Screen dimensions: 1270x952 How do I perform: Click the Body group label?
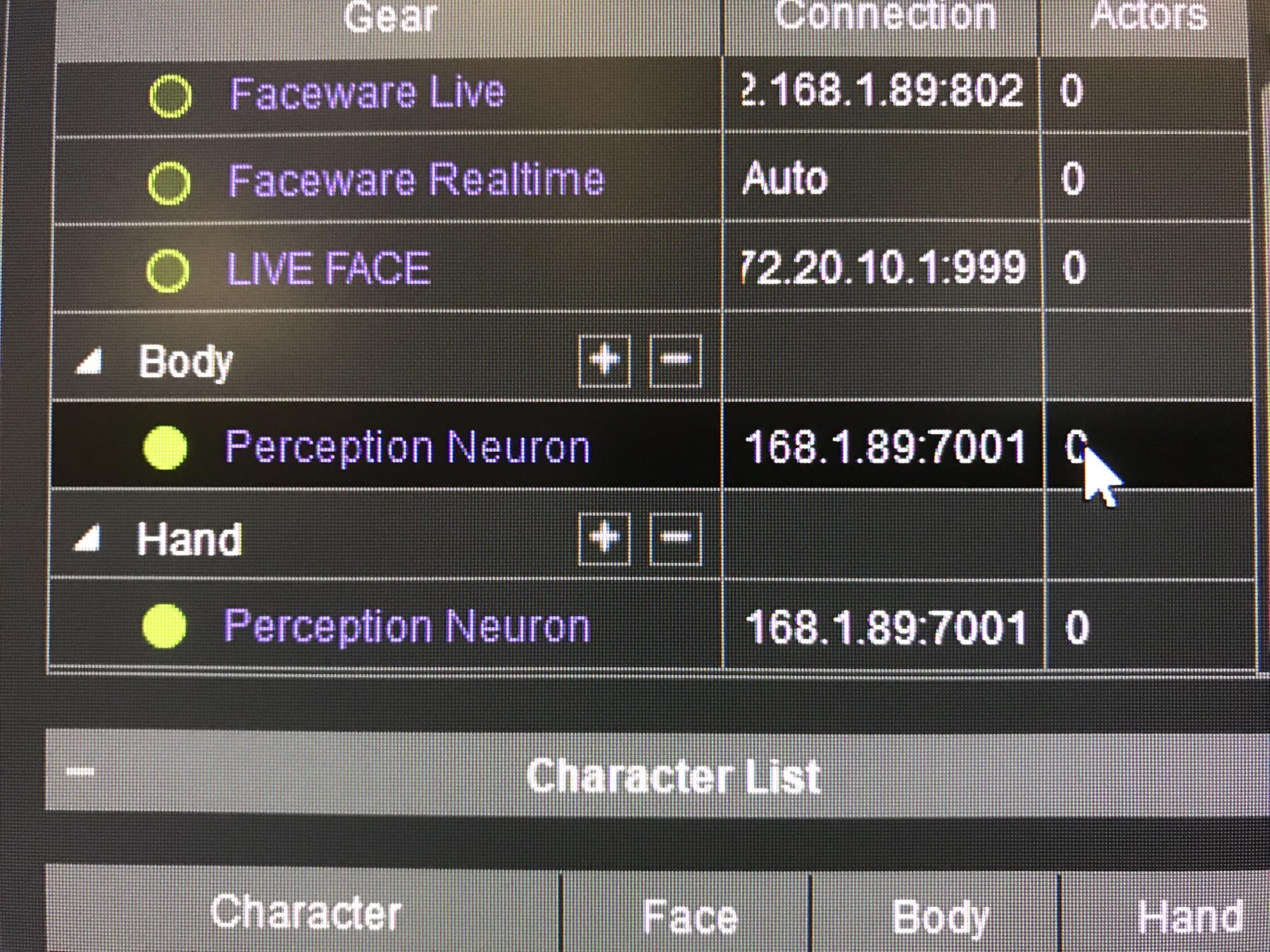point(185,362)
